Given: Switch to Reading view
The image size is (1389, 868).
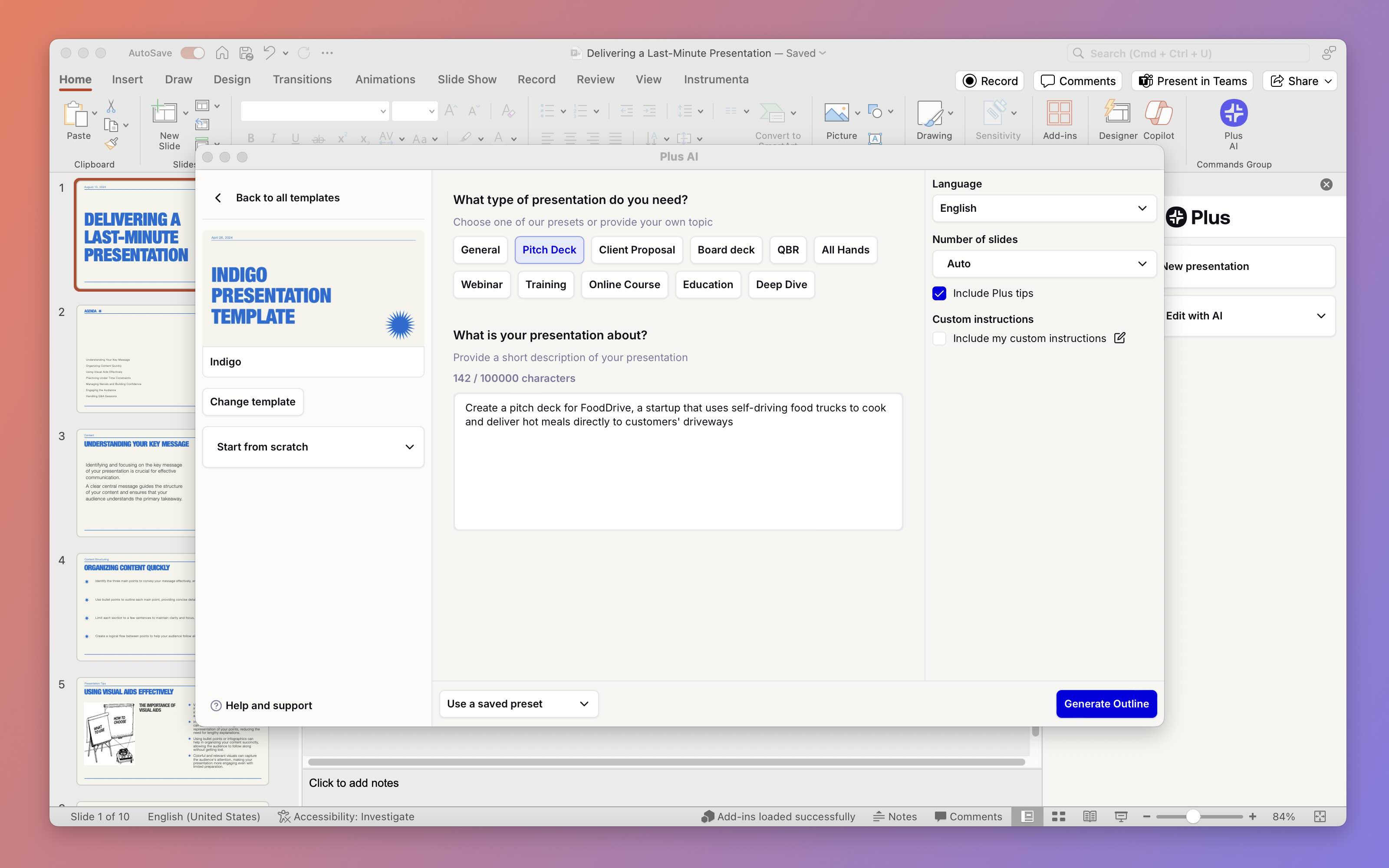Looking at the screenshot, I should coord(1089,816).
